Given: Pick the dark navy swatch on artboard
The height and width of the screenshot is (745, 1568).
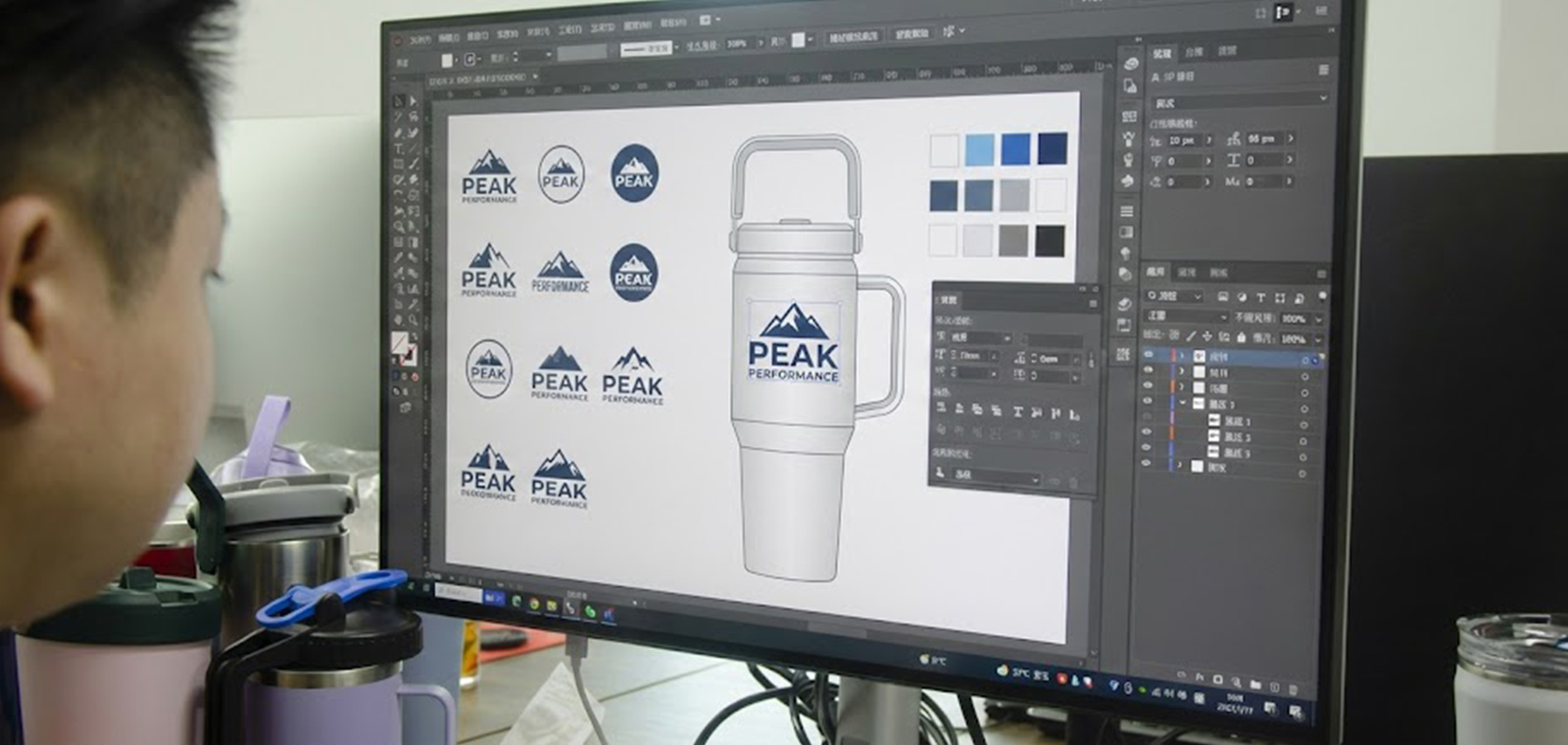Looking at the screenshot, I should 1053,149.
